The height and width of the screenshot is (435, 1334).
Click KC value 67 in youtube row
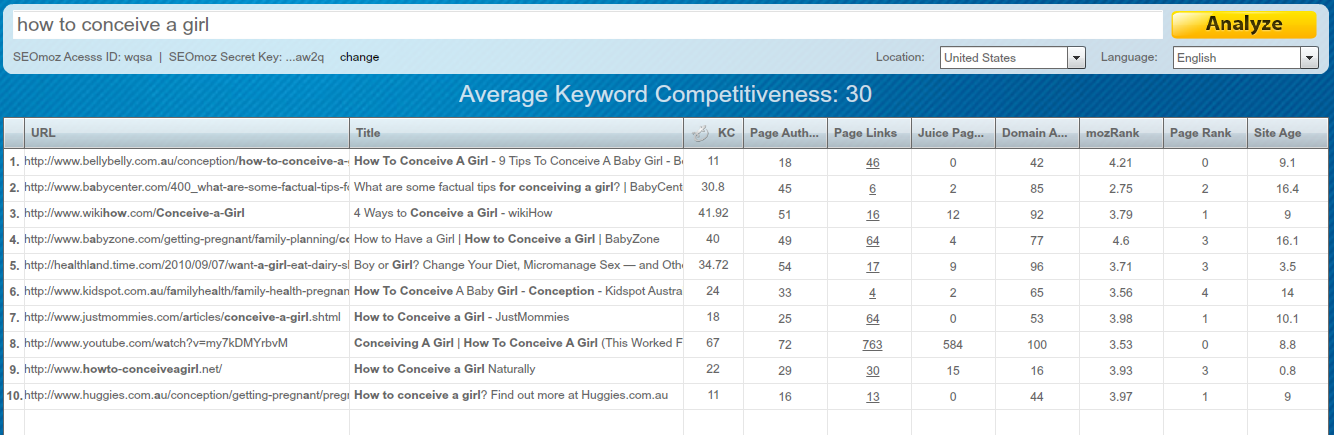click(713, 343)
